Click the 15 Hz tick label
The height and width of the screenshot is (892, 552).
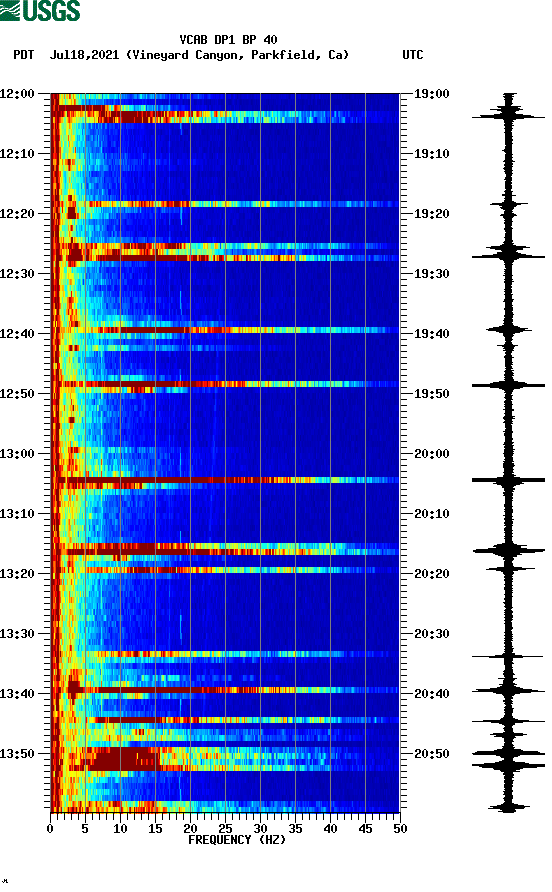pos(155,829)
